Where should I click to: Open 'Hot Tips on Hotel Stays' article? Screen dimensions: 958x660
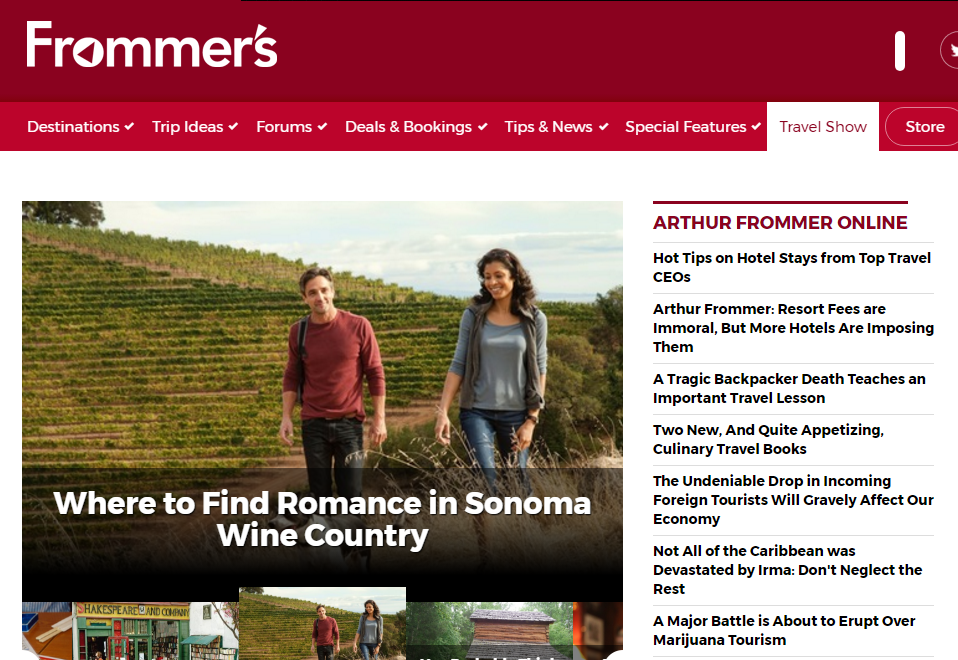(x=792, y=267)
